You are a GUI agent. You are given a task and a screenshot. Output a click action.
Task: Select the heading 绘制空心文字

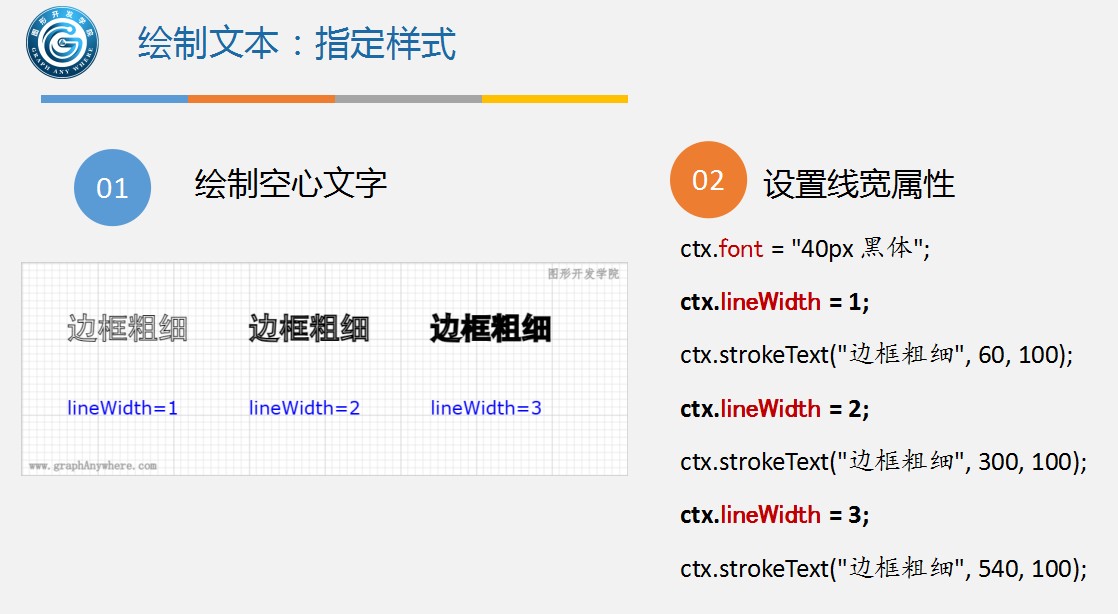pyautogui.click(x=291, y=184)
